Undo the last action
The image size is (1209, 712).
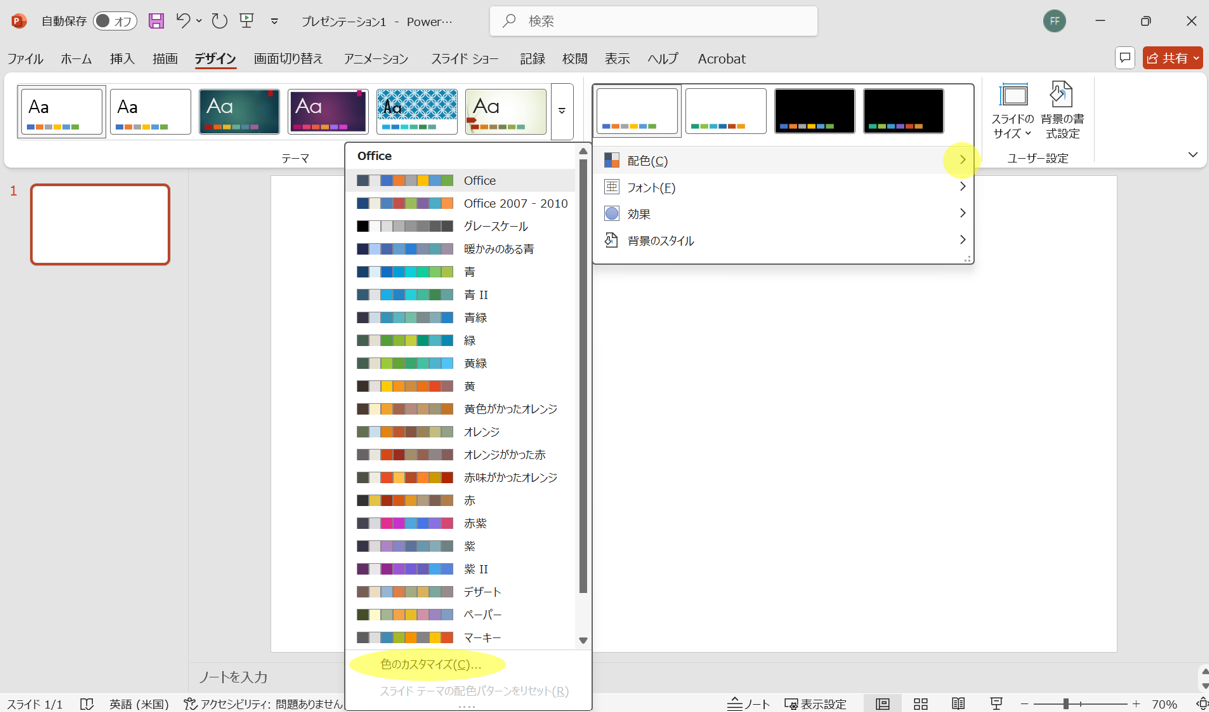pyautogui.click(x=182, y=21)
